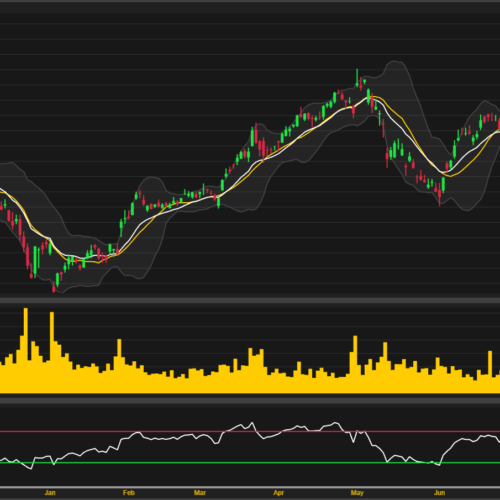This screenshot has width=500, height=500.
Task: Click the Jan label on time axis
Action: tap(50, 493)
